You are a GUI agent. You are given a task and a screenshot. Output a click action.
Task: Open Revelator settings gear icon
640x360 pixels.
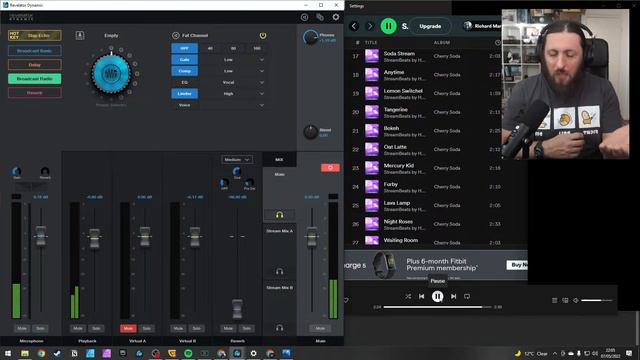tap(336, 17)
